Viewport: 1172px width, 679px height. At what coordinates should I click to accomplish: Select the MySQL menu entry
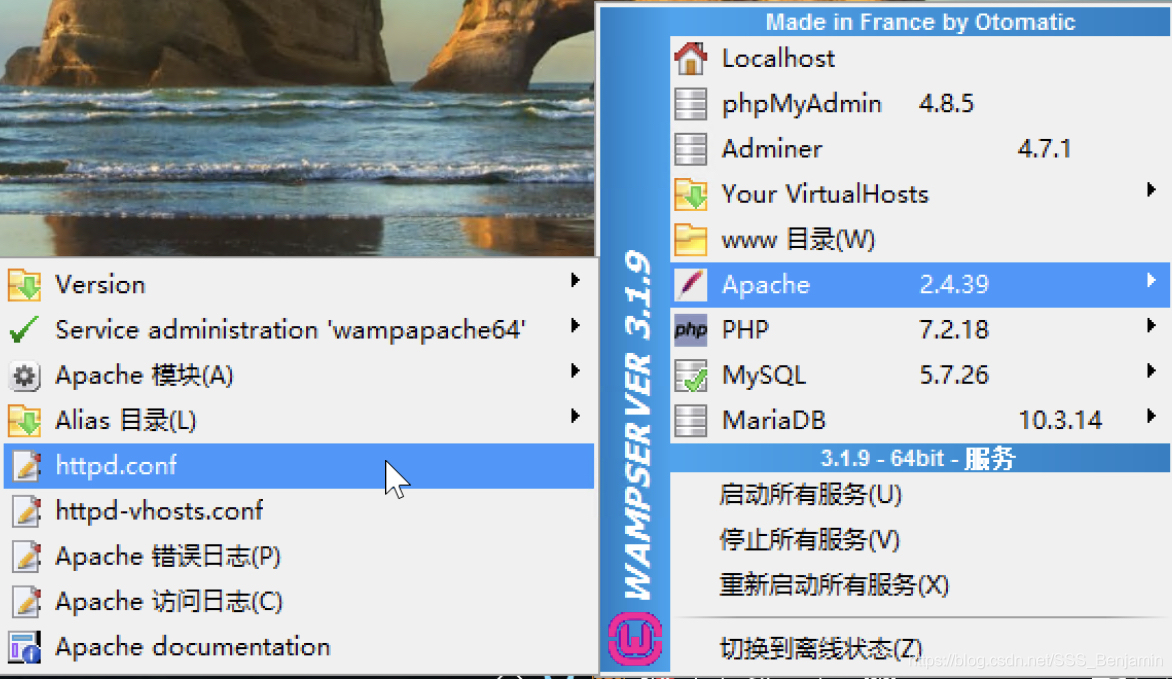pyautogui.click(x=919, y=375)
